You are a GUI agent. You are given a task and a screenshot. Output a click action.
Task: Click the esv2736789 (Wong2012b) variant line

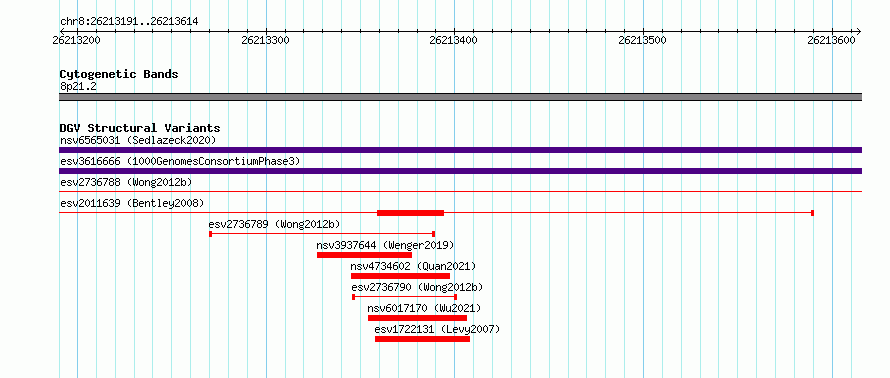click(322, 234)
